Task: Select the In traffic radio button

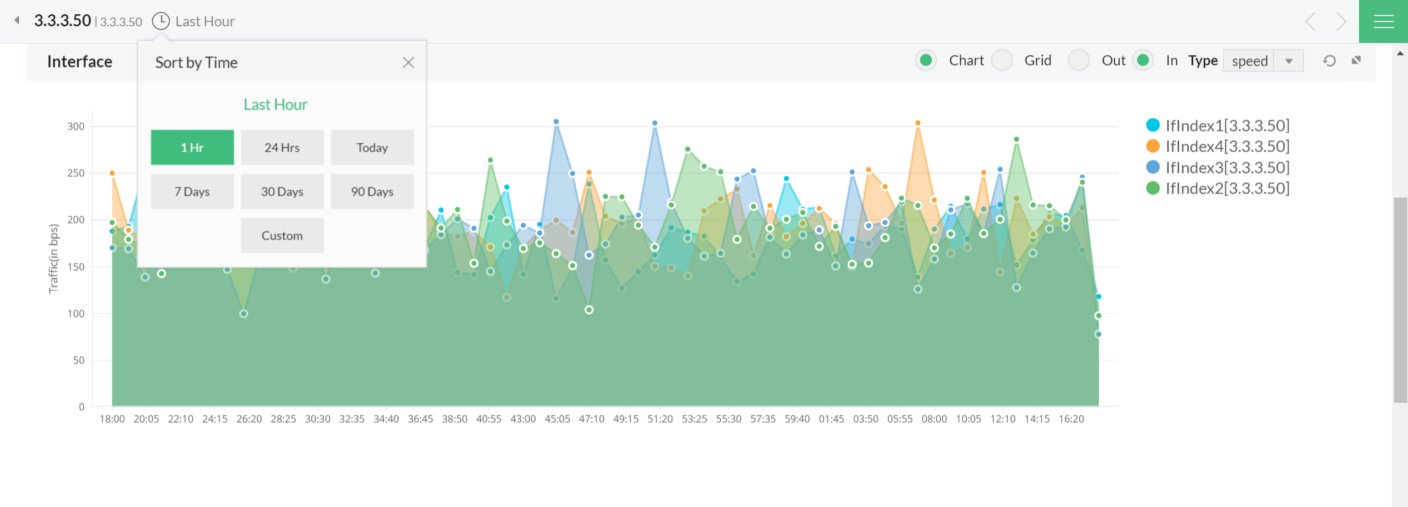Action: 1143,61
